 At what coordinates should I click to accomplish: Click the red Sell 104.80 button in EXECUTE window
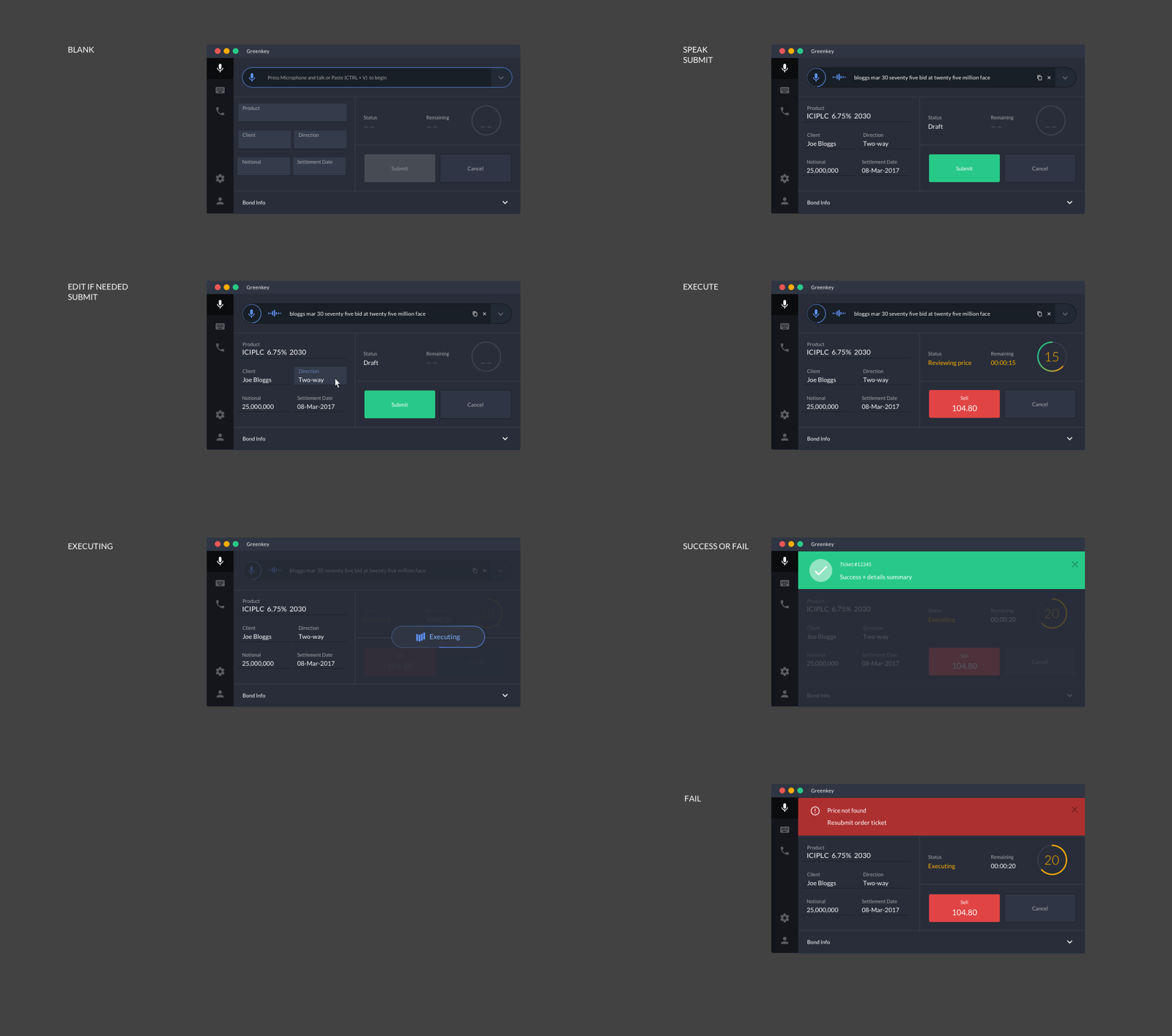point(964,404)
